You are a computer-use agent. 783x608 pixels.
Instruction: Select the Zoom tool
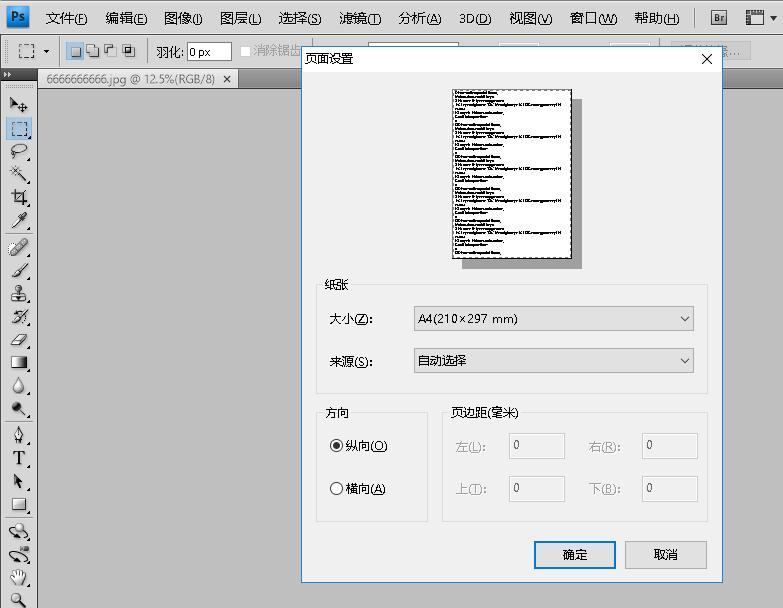point(19,599)
